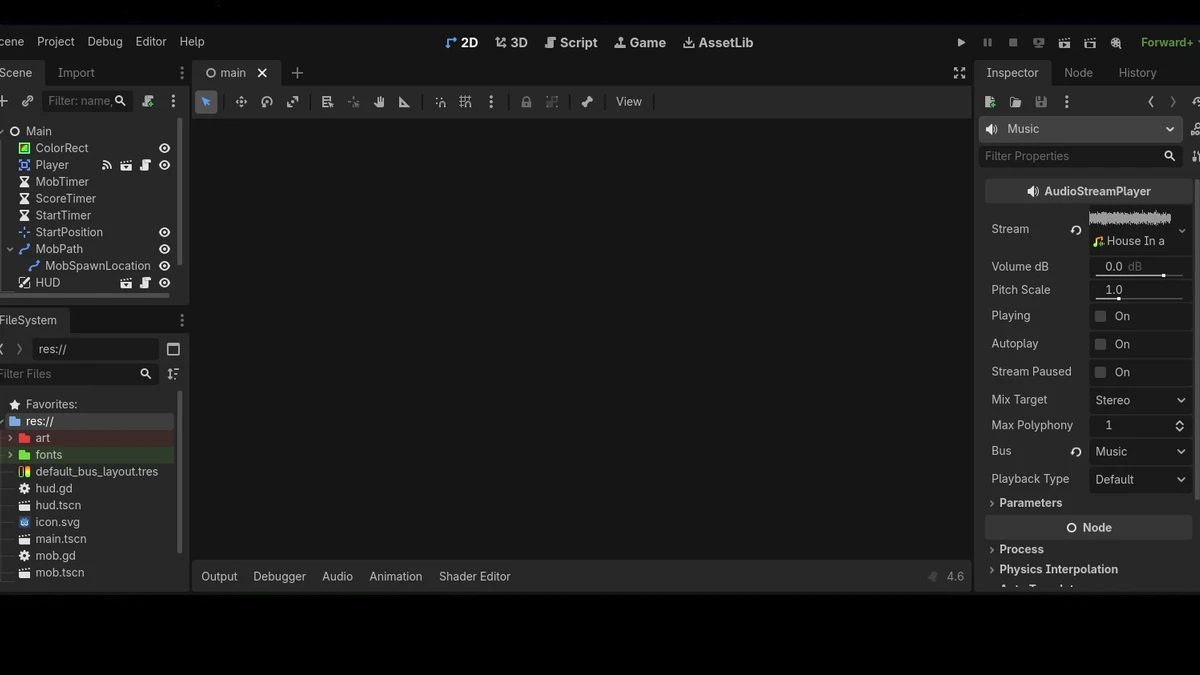
Task: Toggle distraction-free mode expand icon
Action: (x=959, y=73)
